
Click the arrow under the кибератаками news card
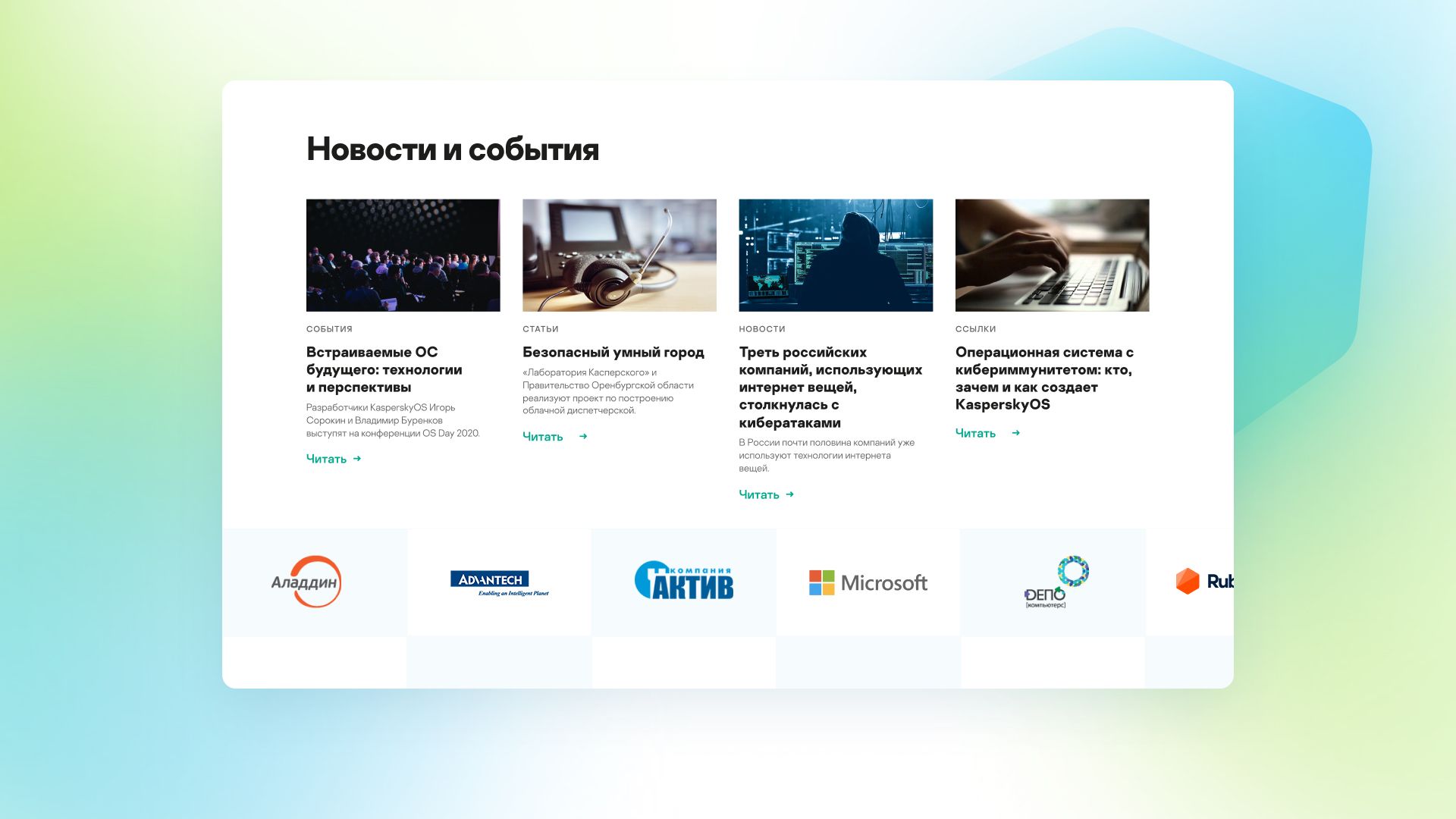[789, 494]
